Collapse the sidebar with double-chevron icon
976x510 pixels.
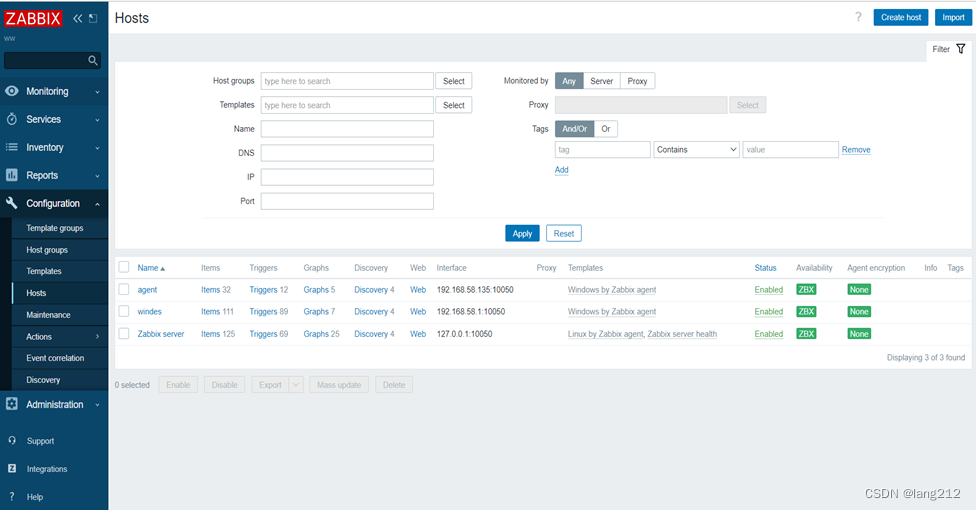[77, 19]
